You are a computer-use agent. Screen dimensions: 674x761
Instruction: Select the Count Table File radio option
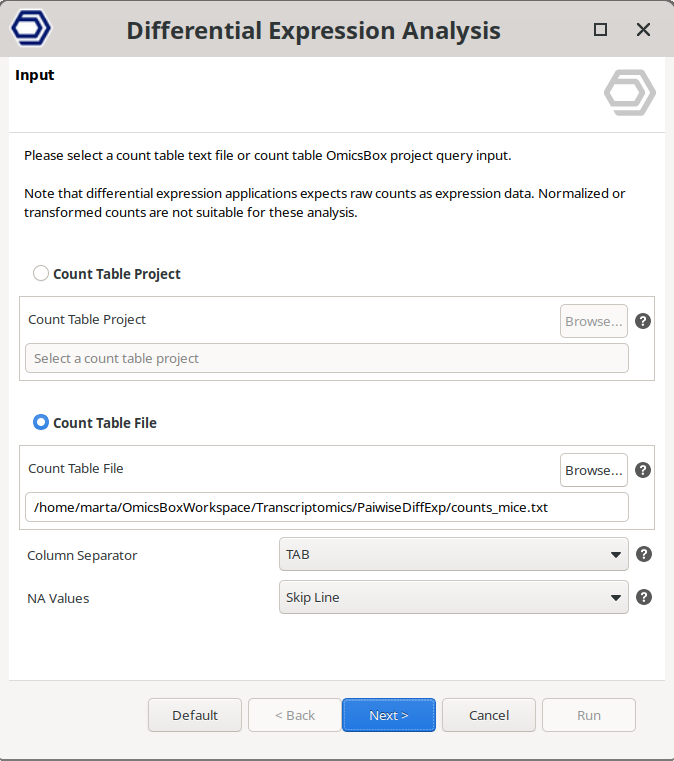pos(41,422)
